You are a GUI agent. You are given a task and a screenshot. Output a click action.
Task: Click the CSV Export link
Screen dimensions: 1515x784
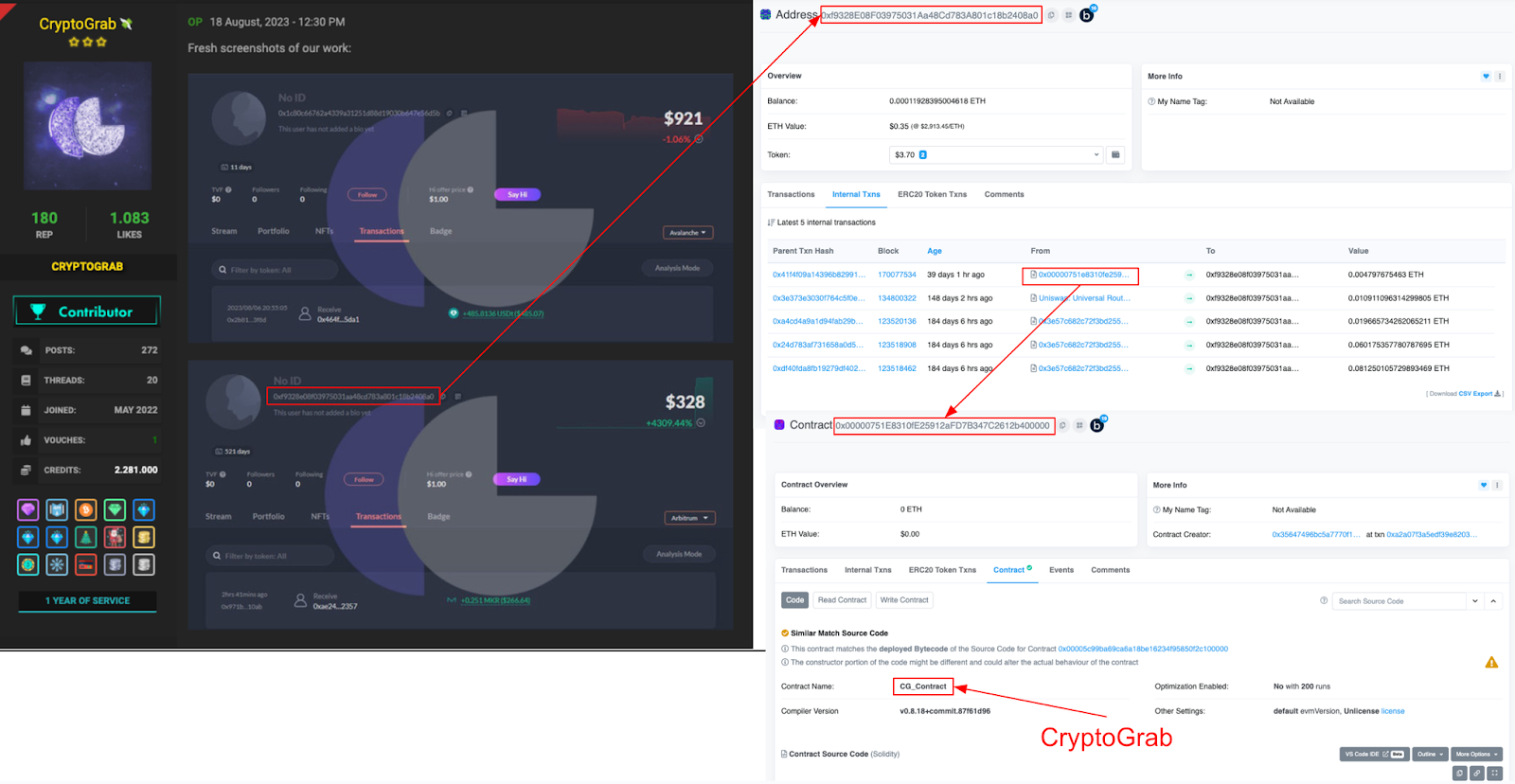click(1479, 394)
